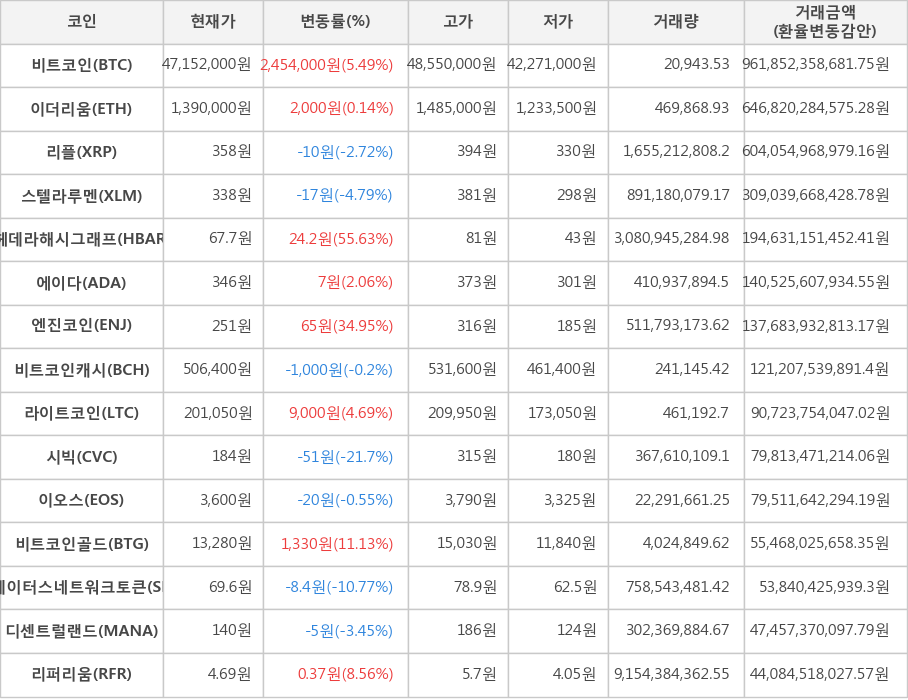
Task: Click the 거래량 column header
Action: click(x=676, y=21)
